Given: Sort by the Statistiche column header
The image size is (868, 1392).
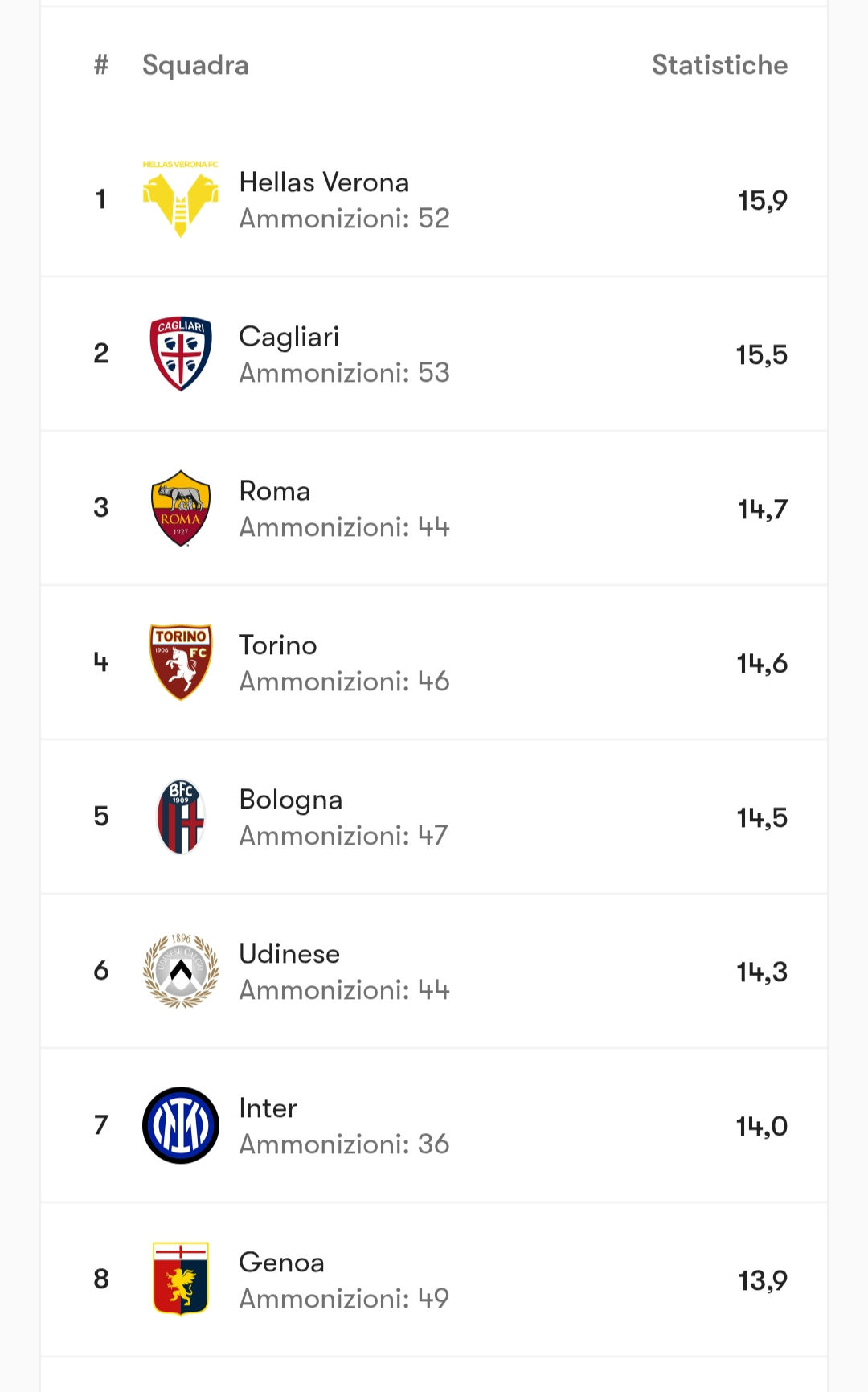Looking at the screenshot, I should 719,65.
